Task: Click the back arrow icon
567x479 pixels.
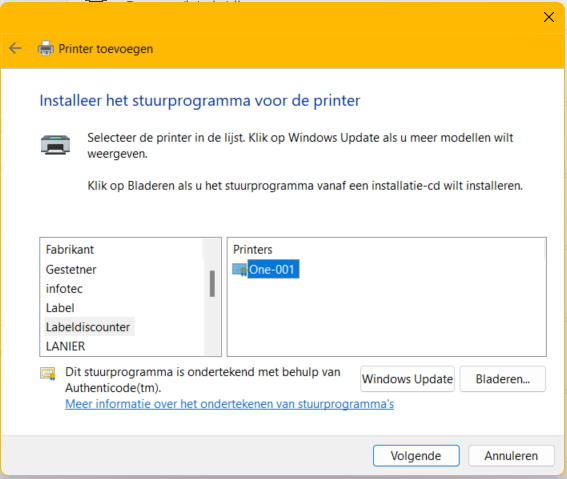Action: coord(15,48)
